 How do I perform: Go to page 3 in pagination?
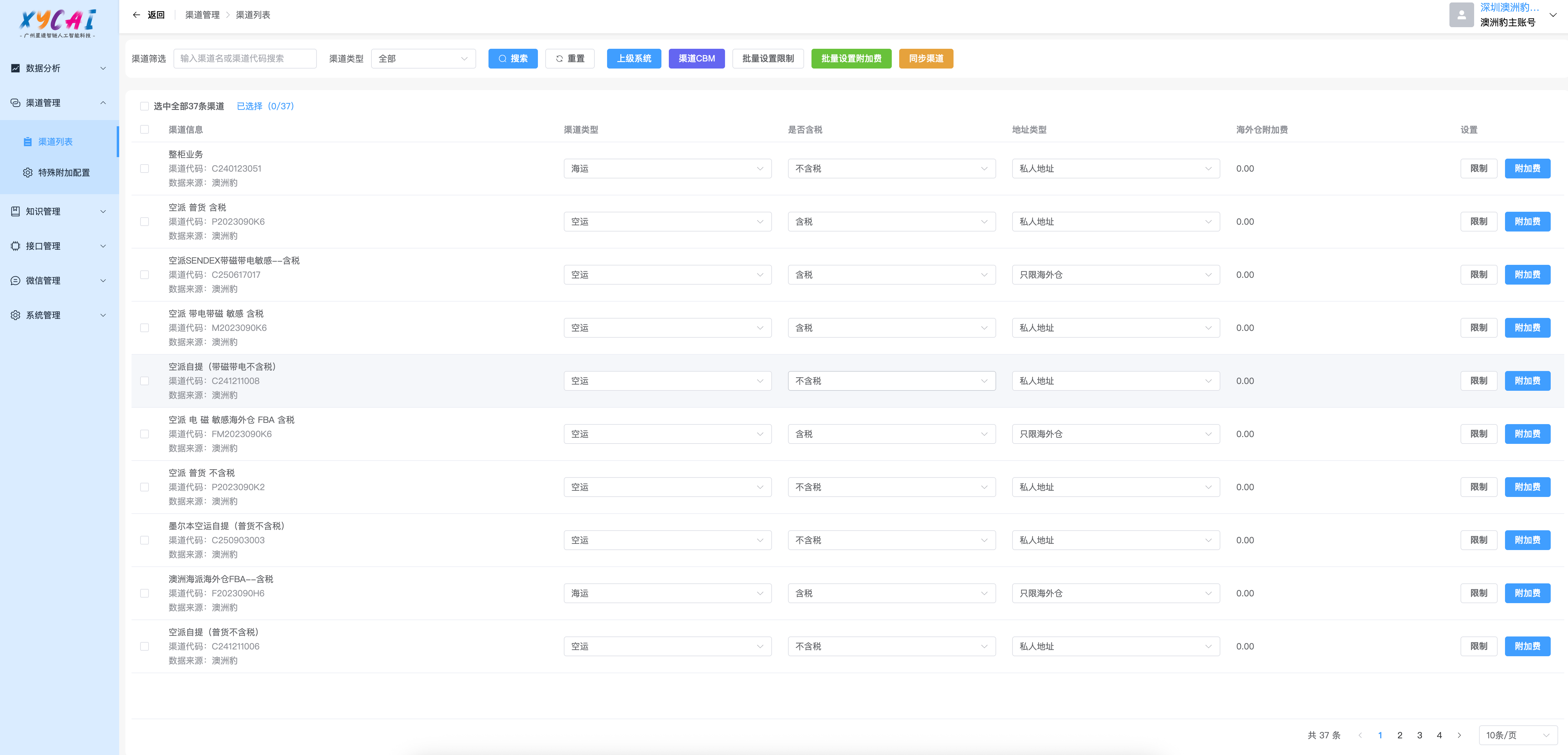coord(1419,735)
